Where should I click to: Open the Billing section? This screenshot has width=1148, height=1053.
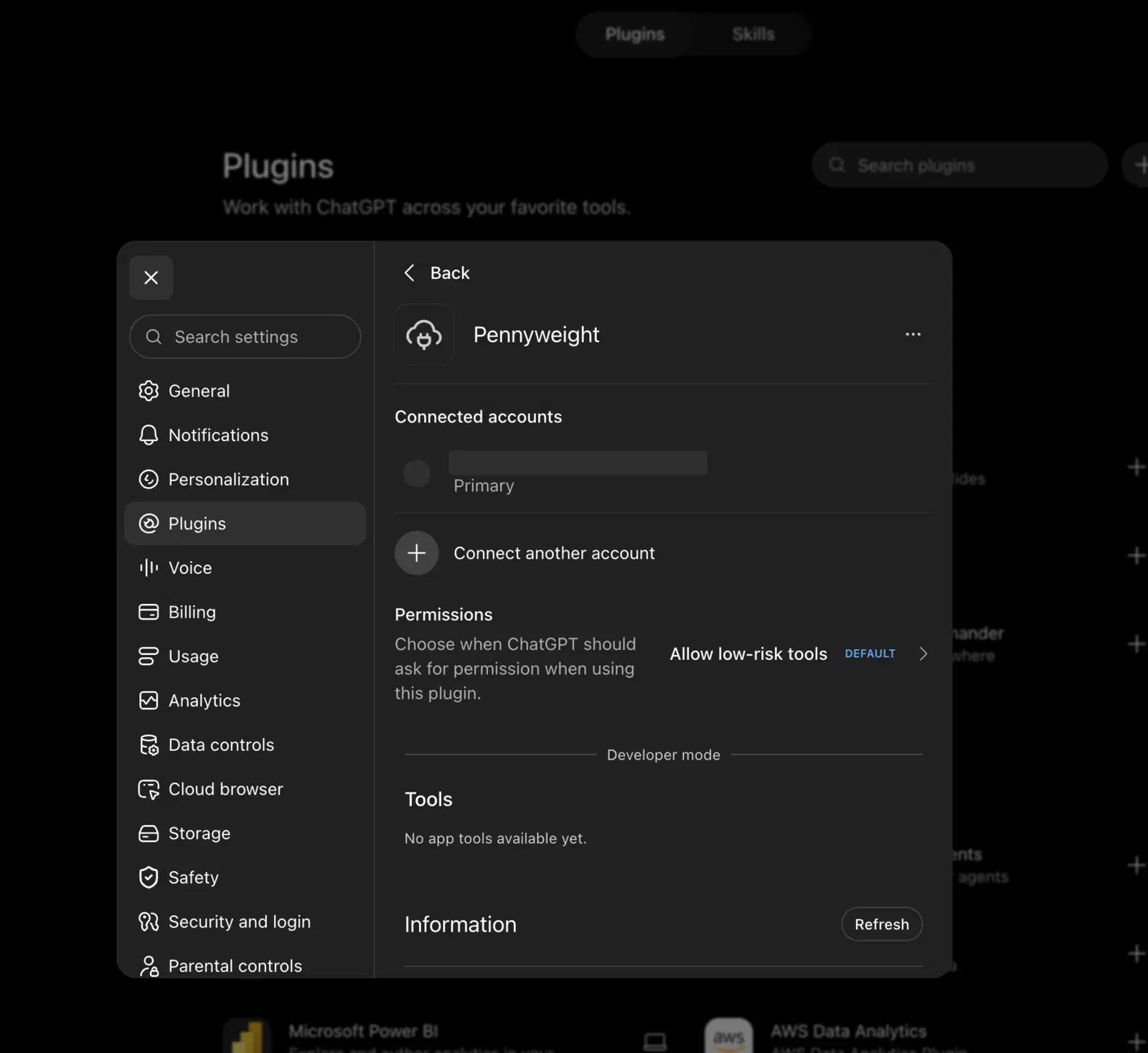coord(245,612)
